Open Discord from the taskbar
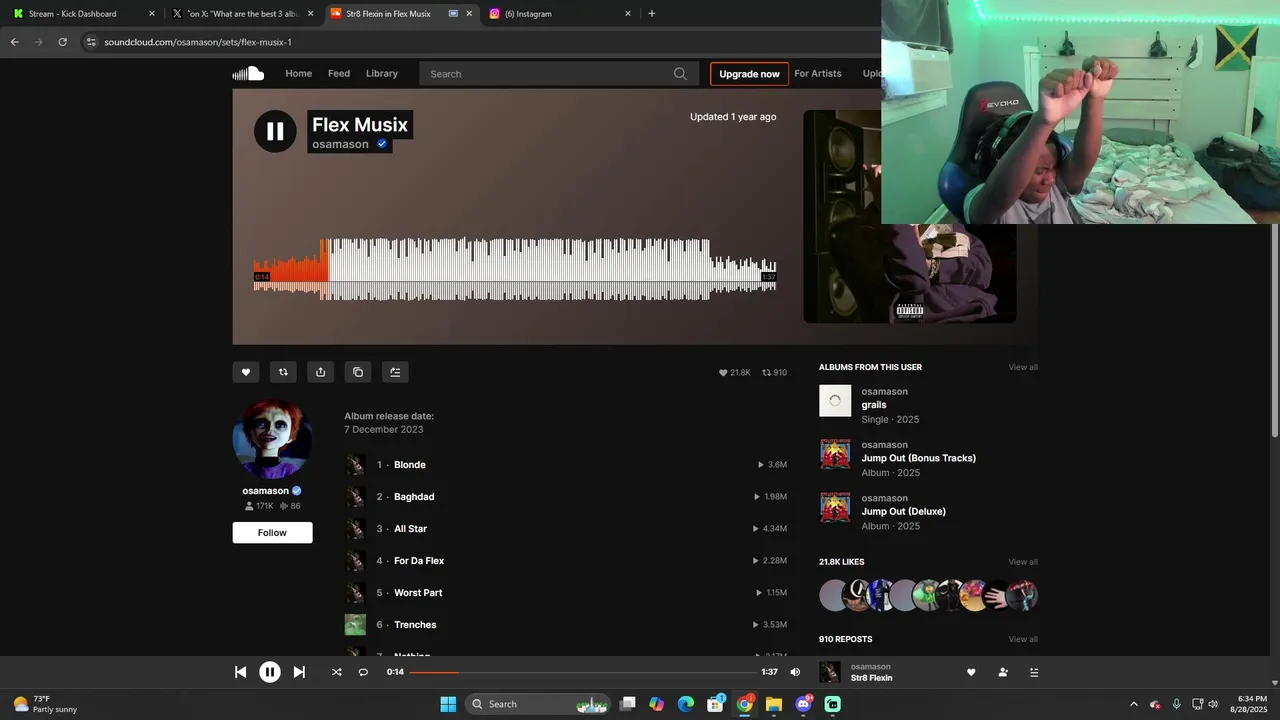 [x=803, y=704]
